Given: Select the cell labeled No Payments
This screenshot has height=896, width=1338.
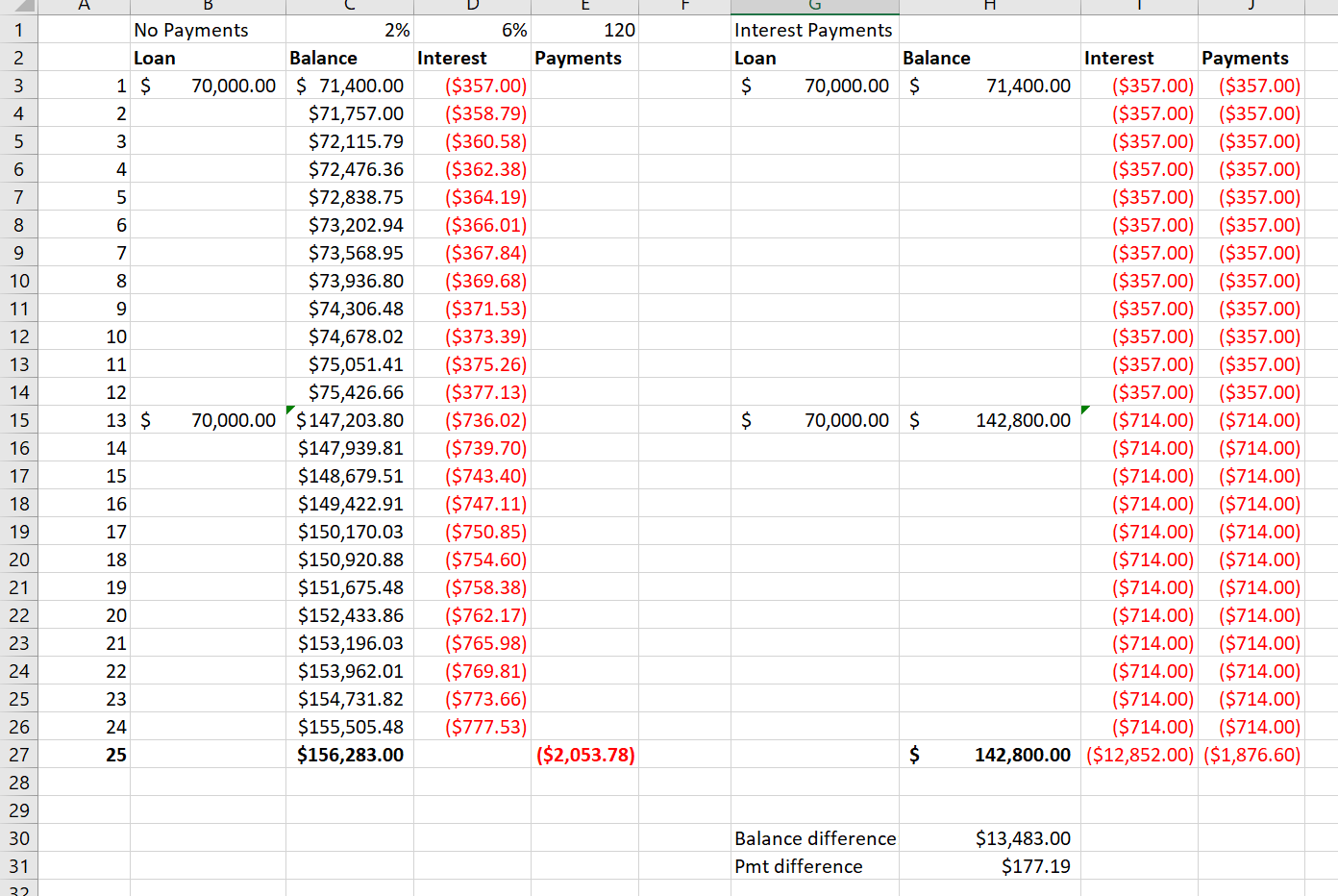Looking at the screenshot, I should click(x=208, y=30).
